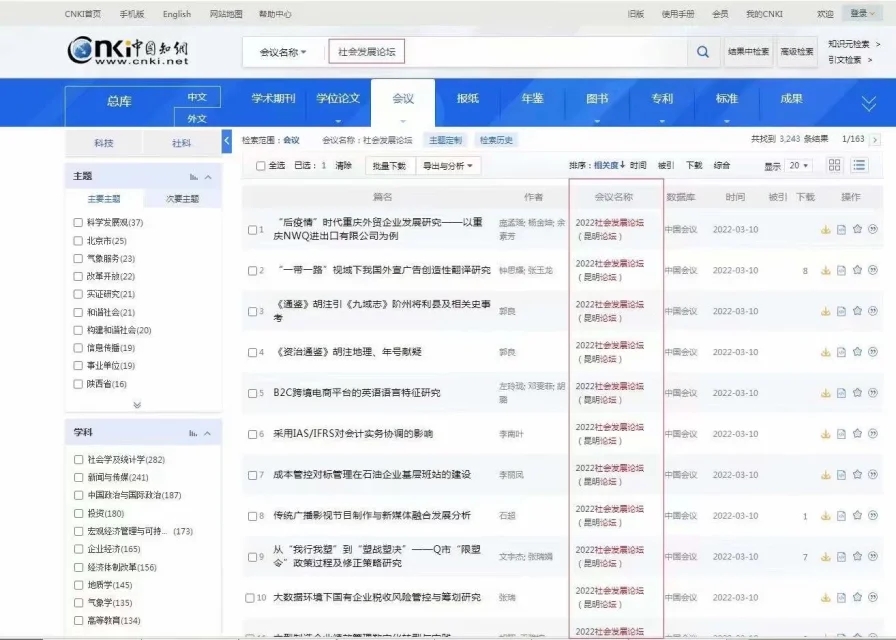Click quote icon for result 1
The image size is (896, 640).
pyautogui.click(x=873, y=229)
